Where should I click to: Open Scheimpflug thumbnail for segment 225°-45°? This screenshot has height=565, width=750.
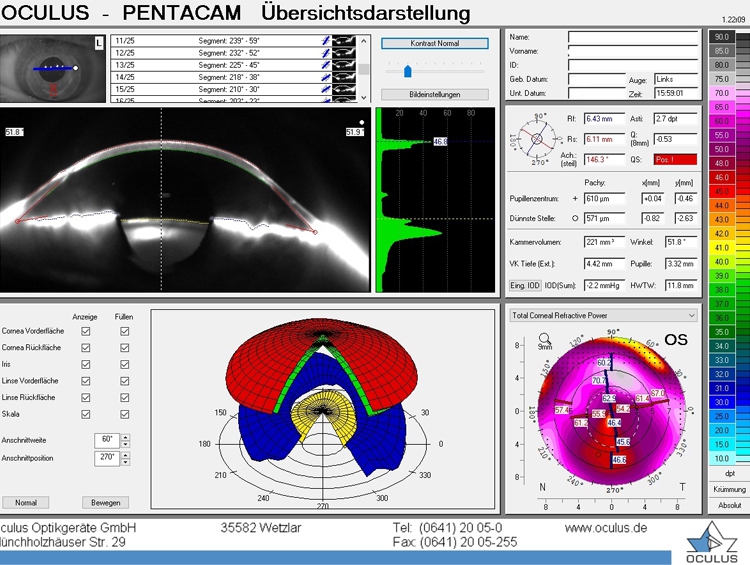tap(344, 65)
